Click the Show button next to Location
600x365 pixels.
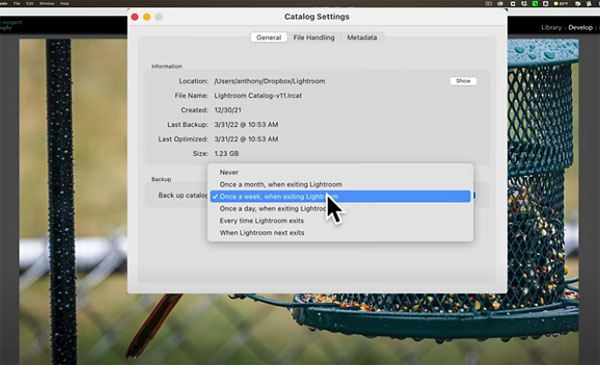pos(463,81)
